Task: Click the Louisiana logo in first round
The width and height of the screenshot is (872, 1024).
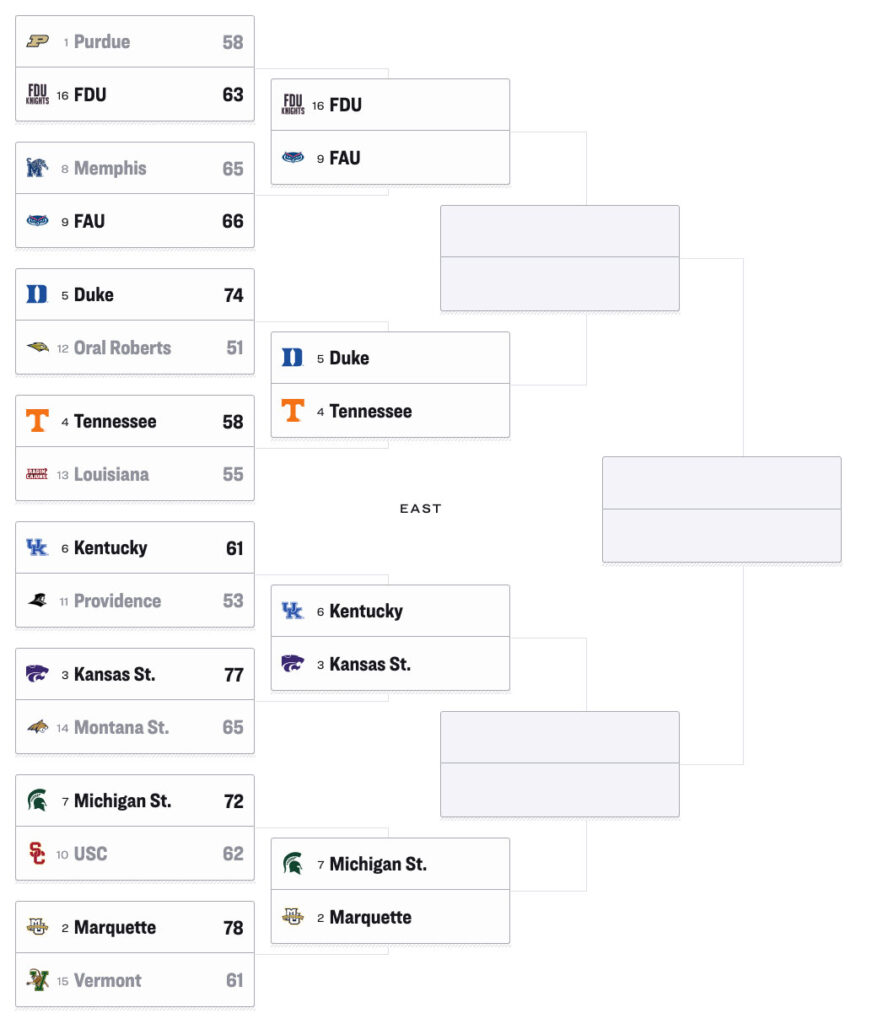Action: 37,473
